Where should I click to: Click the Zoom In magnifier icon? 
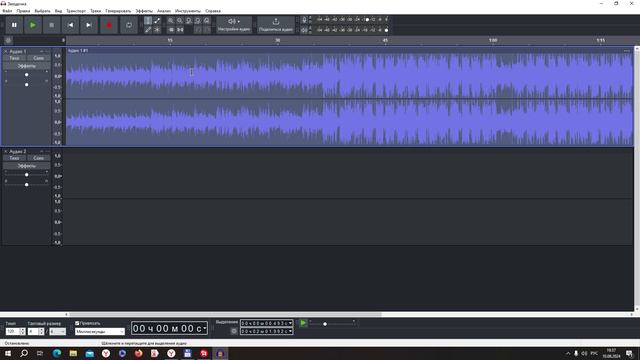coord(171,20)
